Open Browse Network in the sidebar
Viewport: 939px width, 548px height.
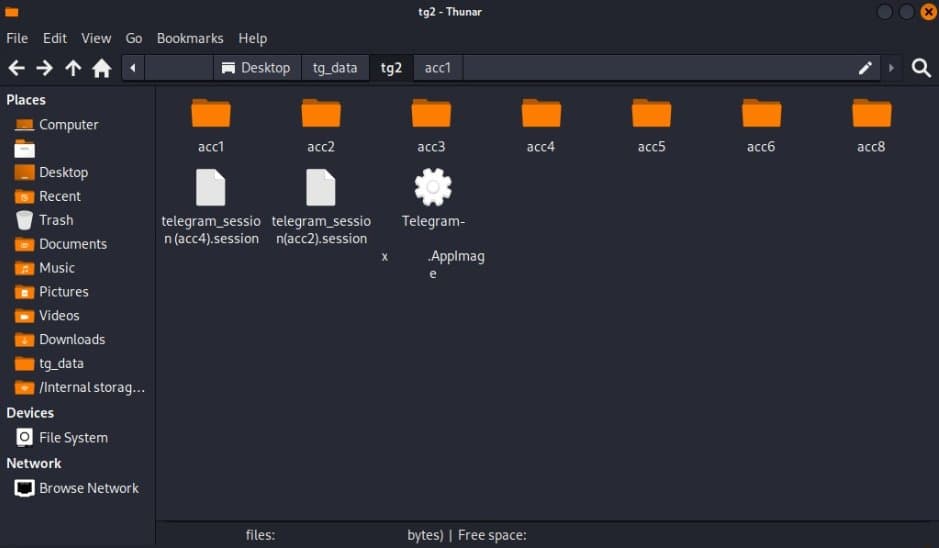click(x=78, y=488)
